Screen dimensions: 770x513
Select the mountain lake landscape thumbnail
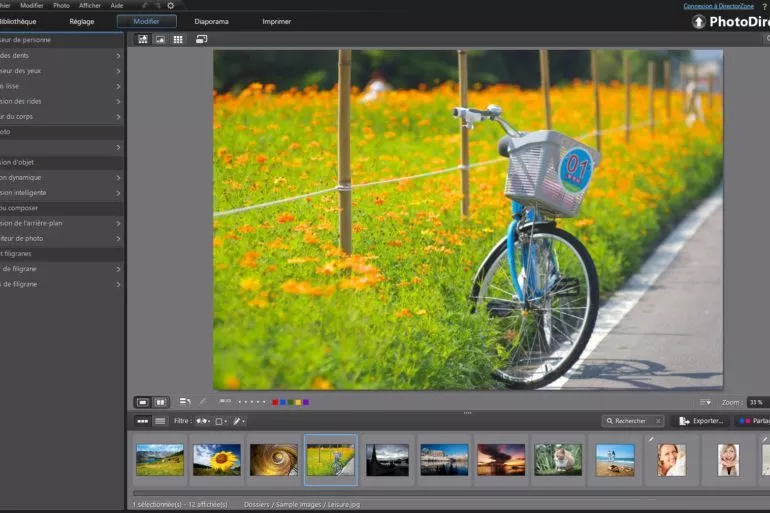160,460
